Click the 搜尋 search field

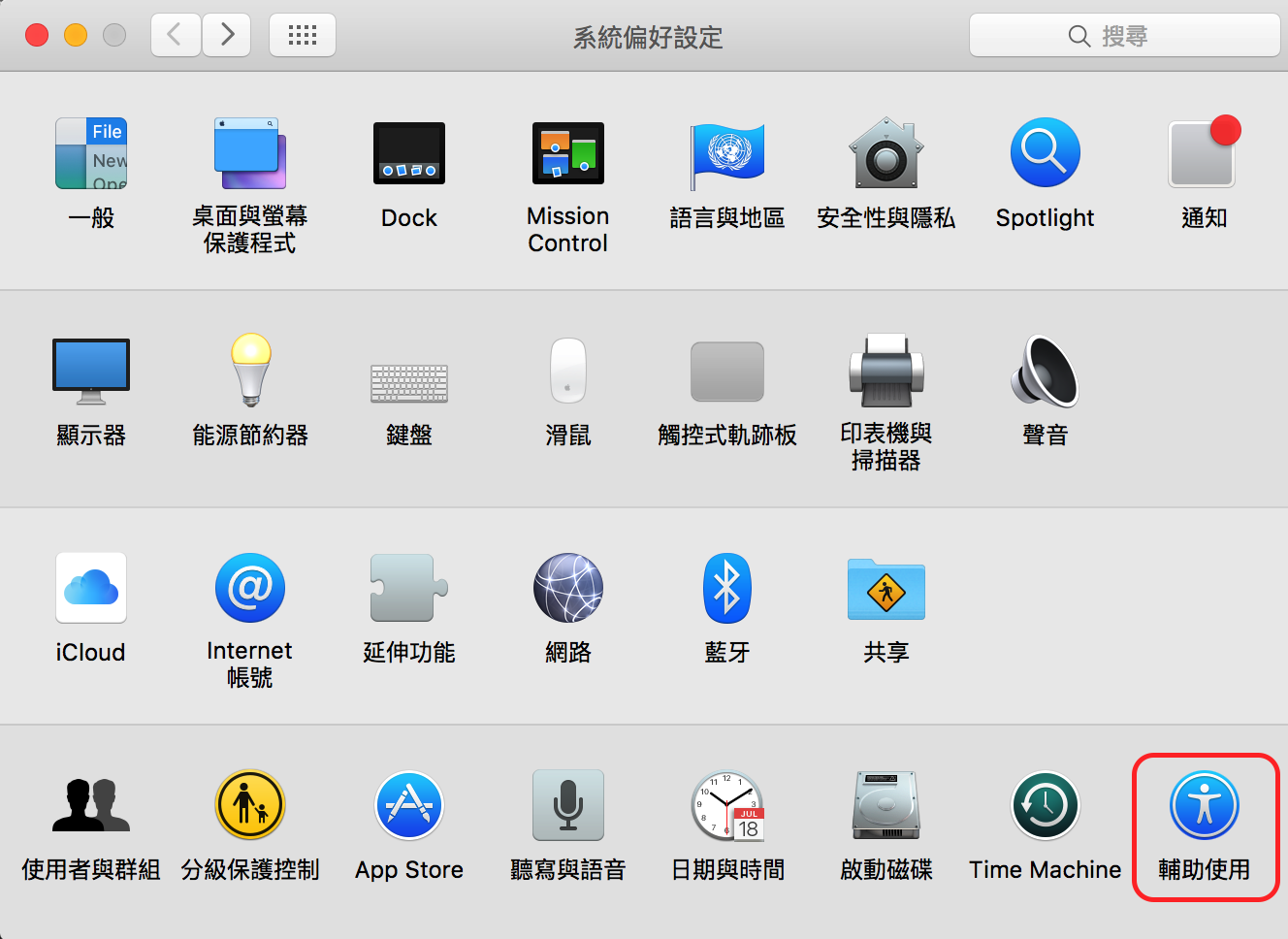1124,36
